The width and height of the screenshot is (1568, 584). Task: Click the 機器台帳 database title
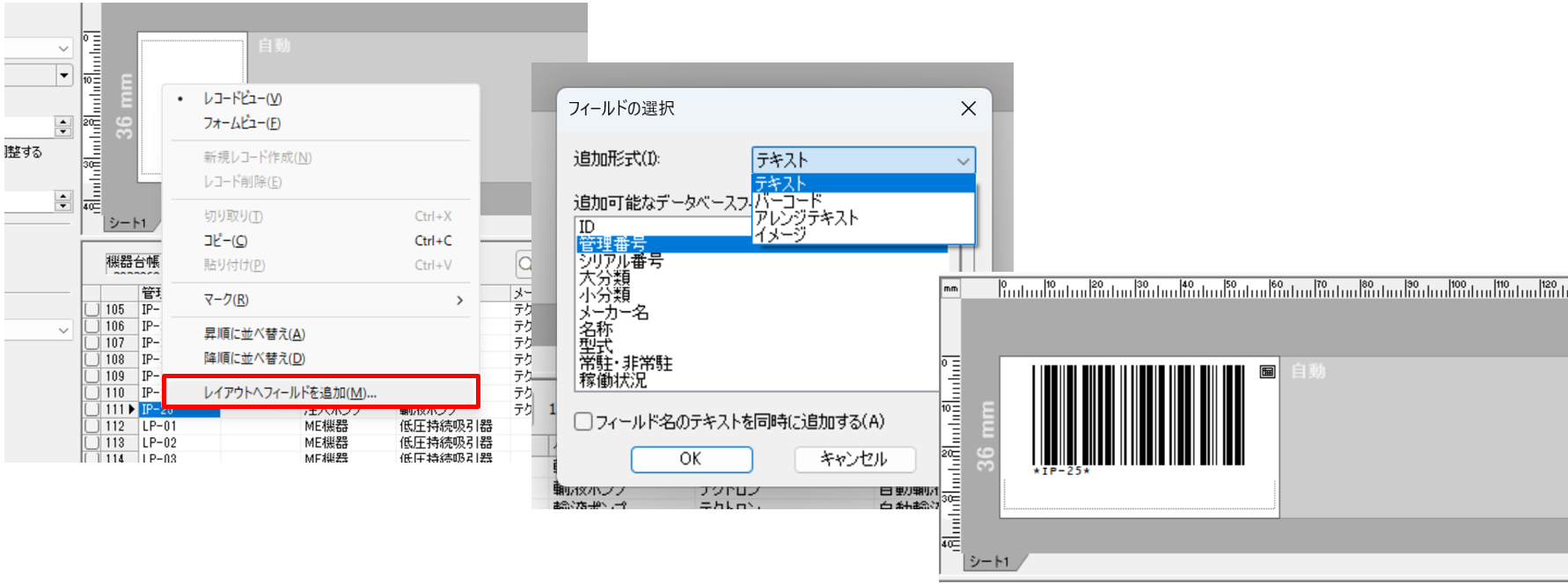[133, 261]
